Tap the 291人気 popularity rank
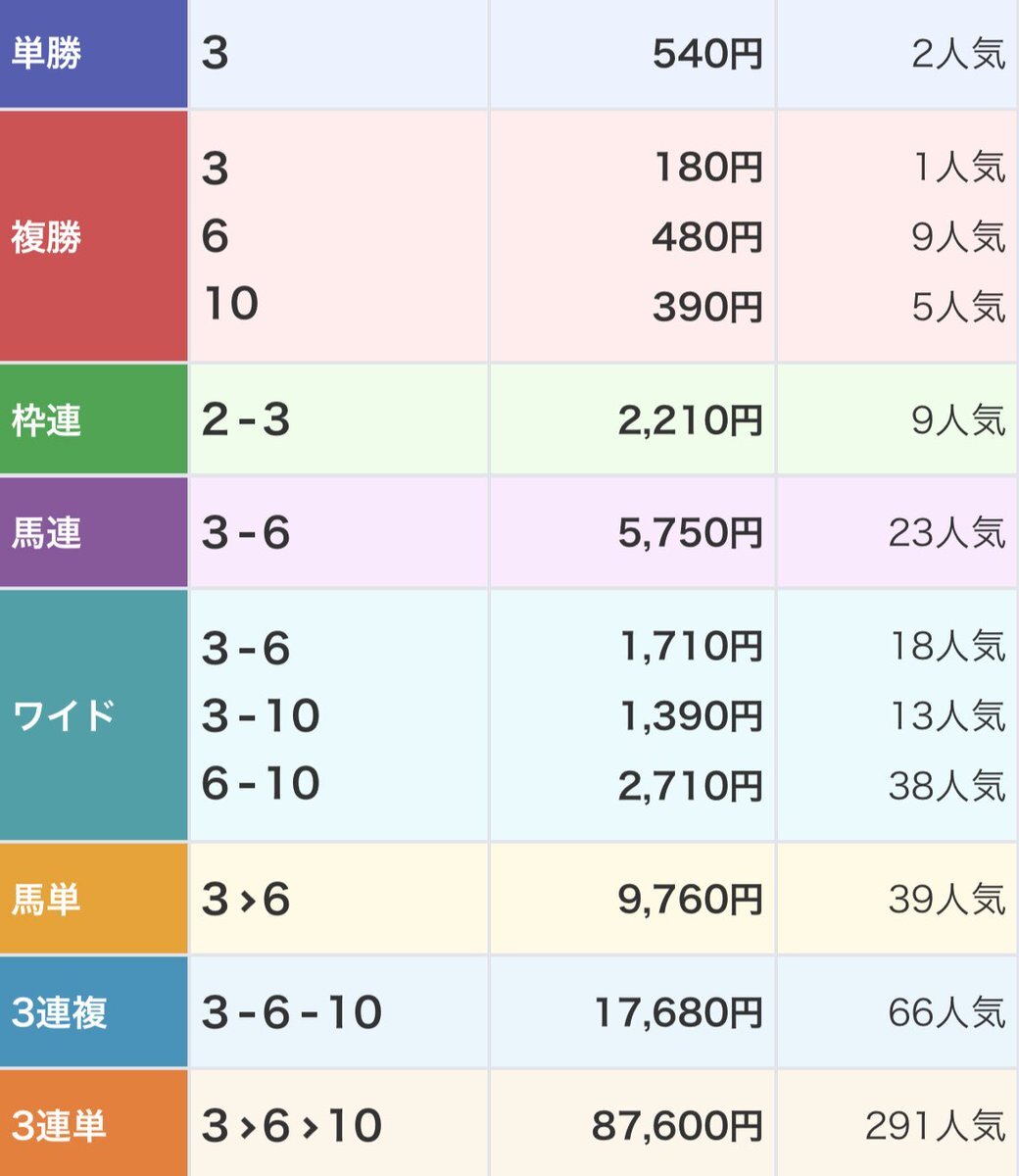The width and height of the screenshot is (1019, 1176). pos(935,1125)
